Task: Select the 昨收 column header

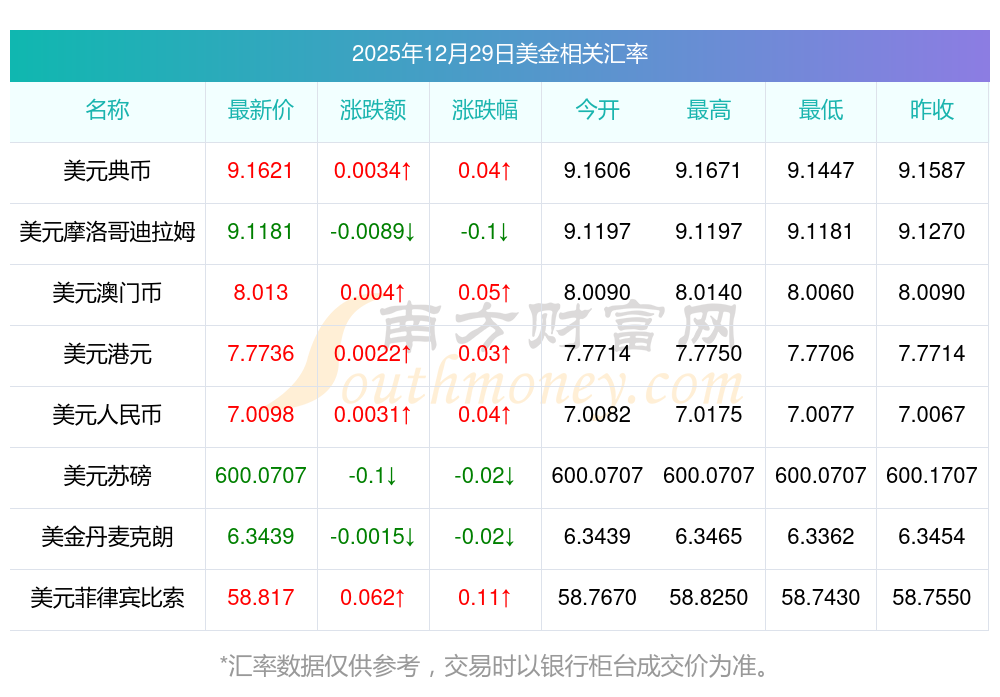Action: [932, 110]
